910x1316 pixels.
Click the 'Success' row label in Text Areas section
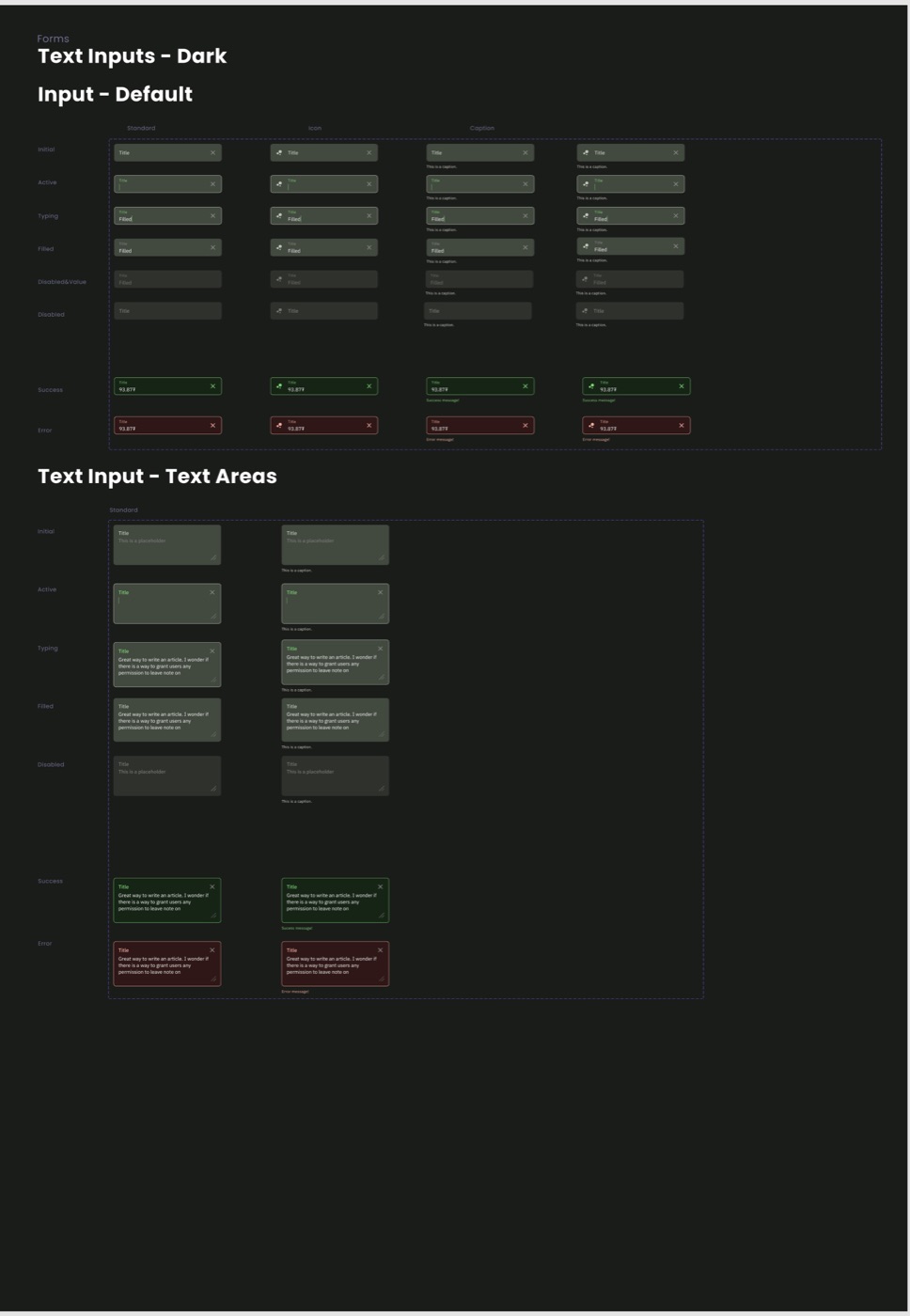(x=50, y=882)
